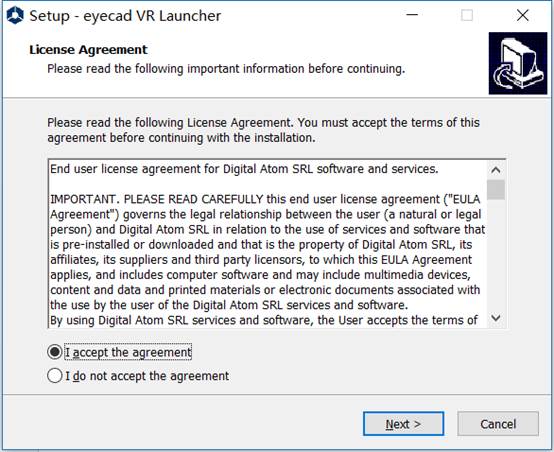Viewport: 554px width, 452px height.
Task: Select the do not accept radio circle
Action: pos(55,376)
